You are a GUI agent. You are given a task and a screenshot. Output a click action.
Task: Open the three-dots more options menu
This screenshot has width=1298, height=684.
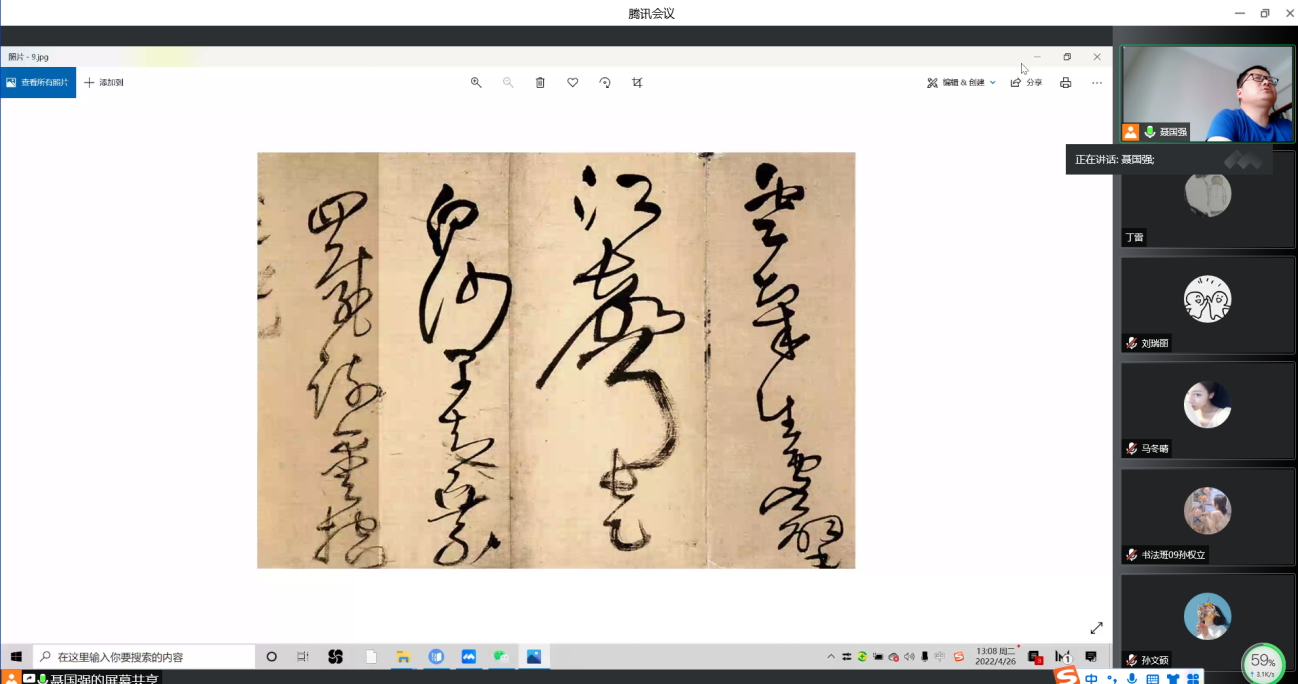pos(1097,83)
